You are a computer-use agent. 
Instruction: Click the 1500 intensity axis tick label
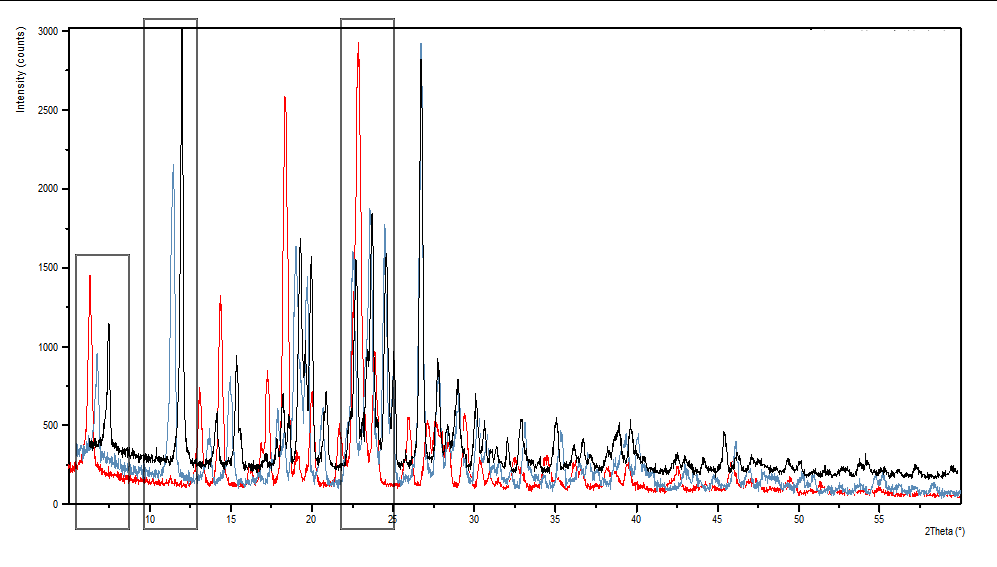click(48, 269)
